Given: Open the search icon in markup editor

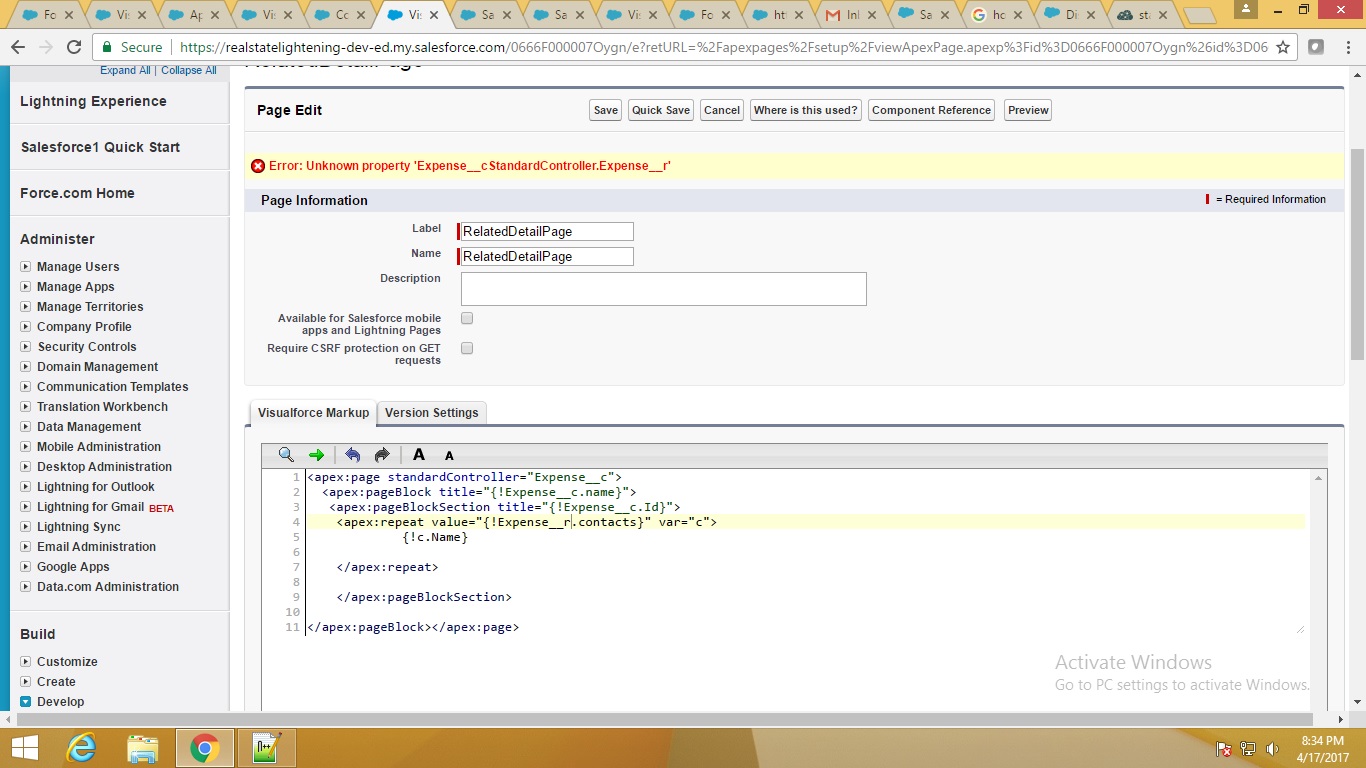Looking at the screenshot, I should pyautogui.click(x=286, y=455).
